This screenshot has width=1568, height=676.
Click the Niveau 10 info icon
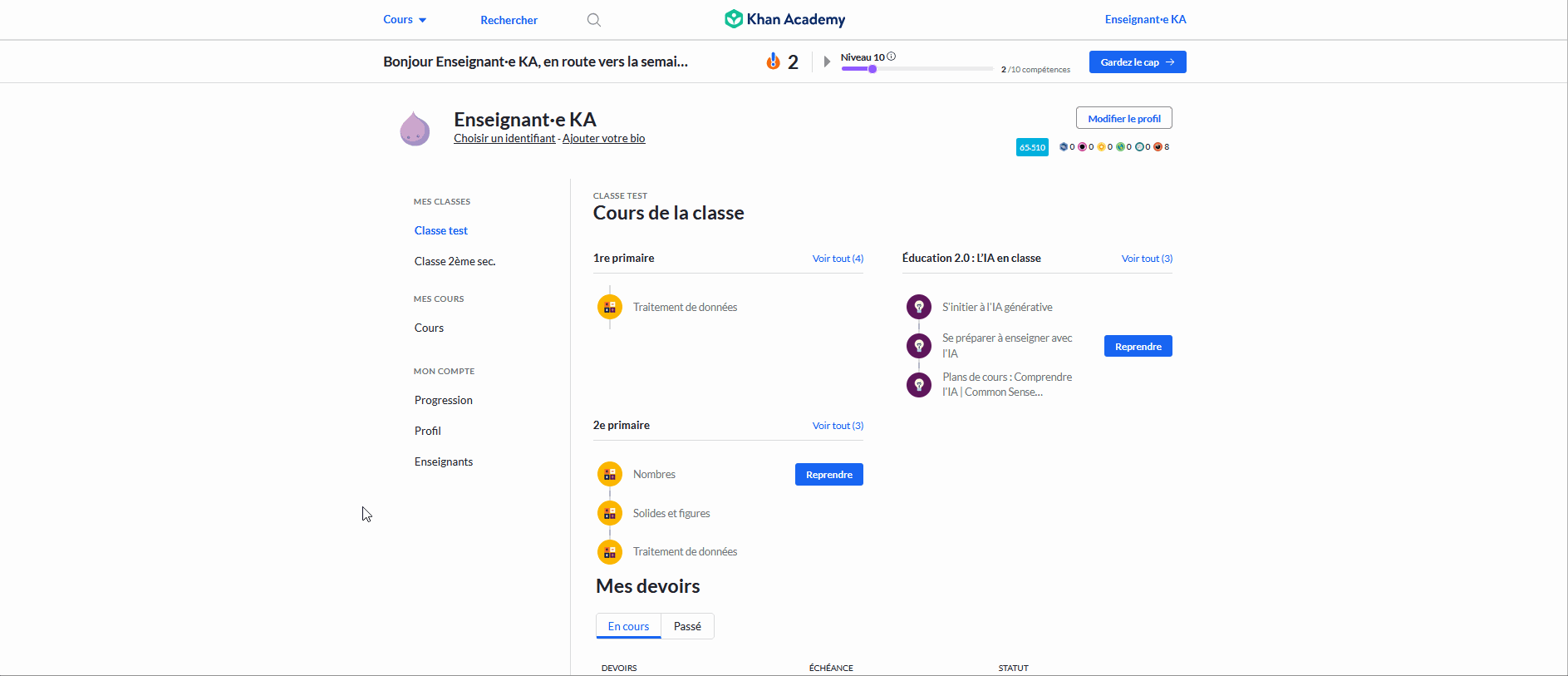[891, 57]
